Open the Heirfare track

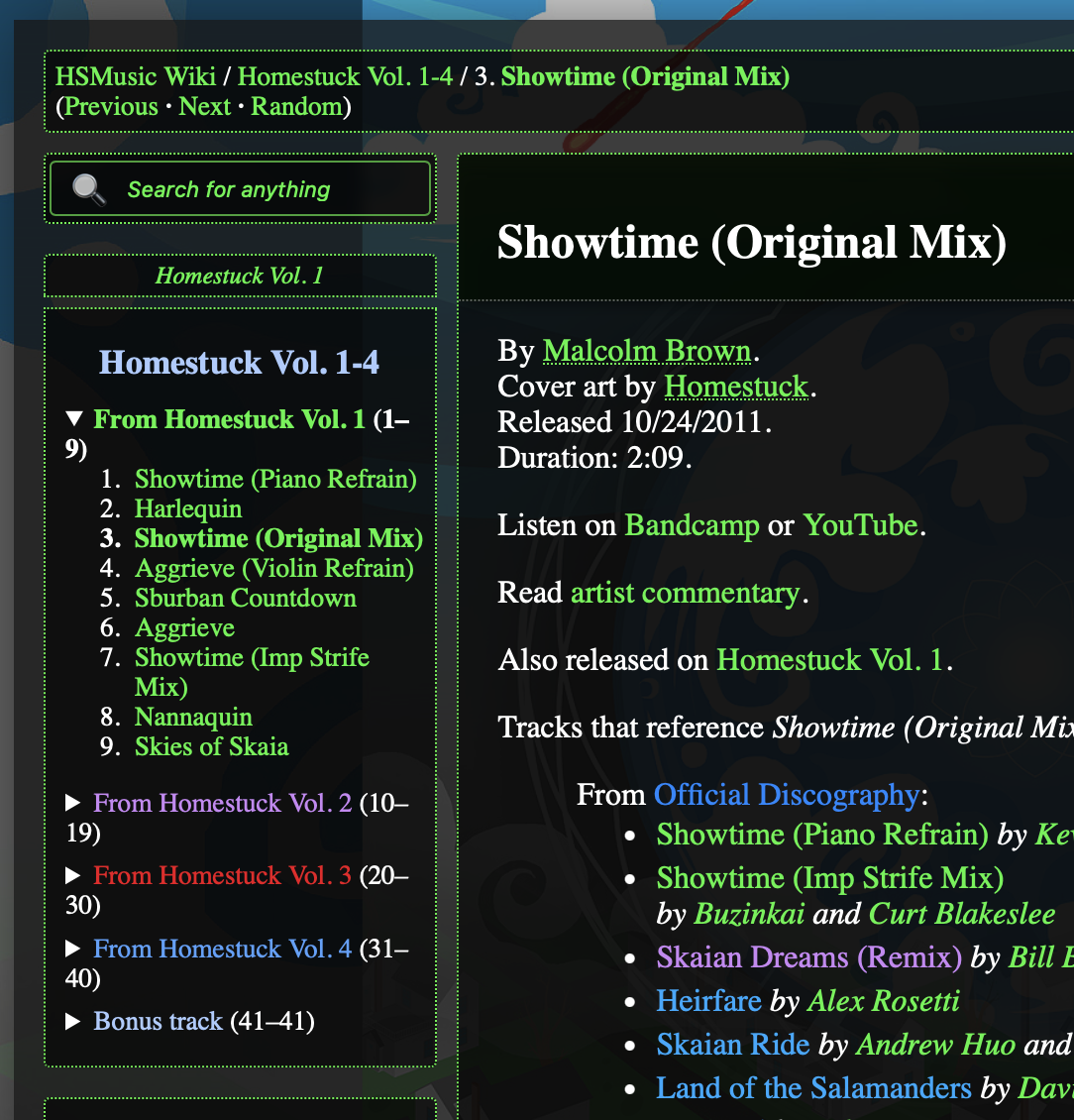click(x=709, y=1001)
